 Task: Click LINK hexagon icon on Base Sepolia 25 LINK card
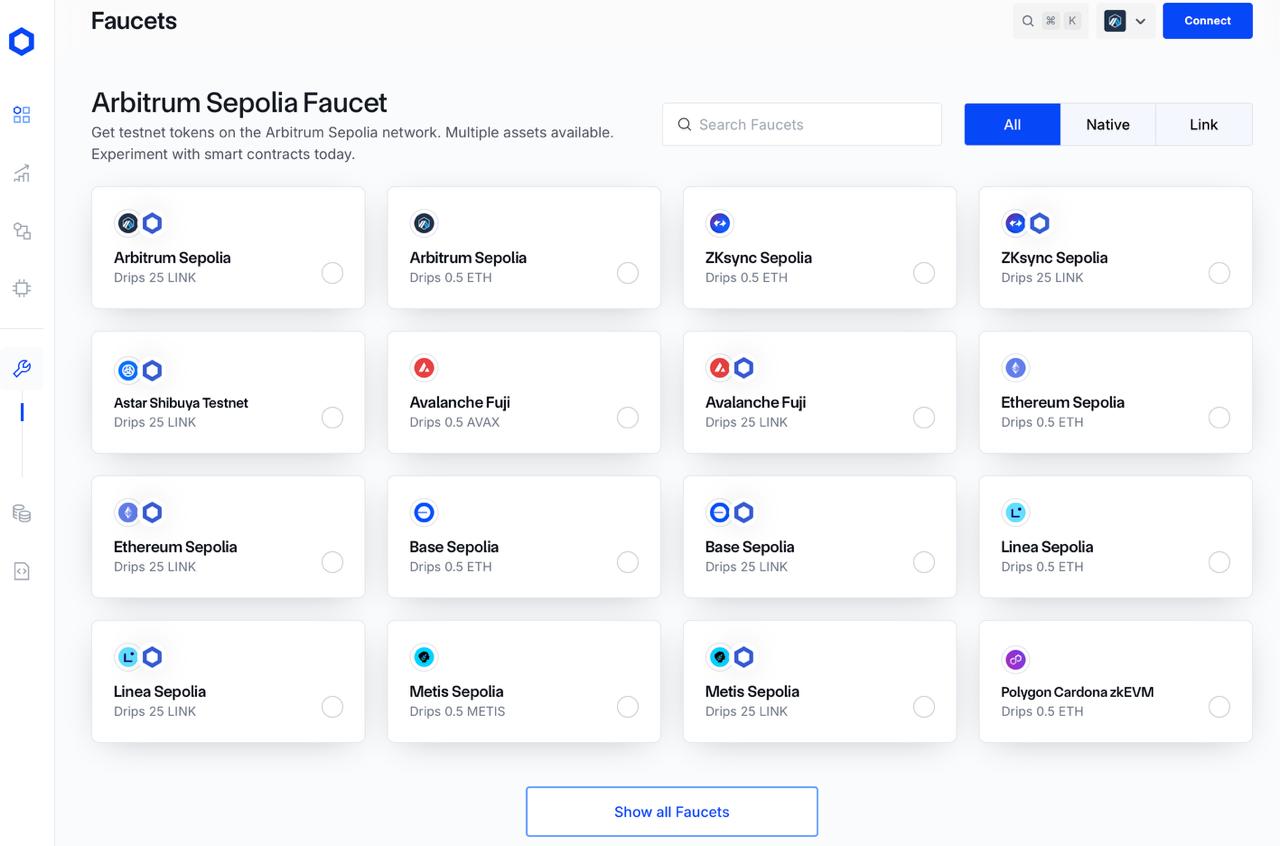[x=744, y=513]
